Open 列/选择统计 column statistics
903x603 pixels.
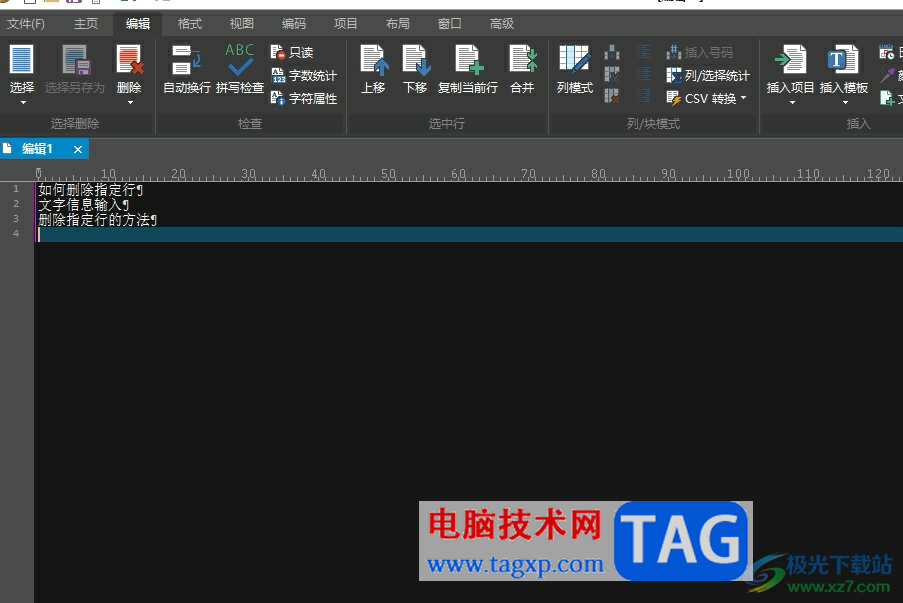pyautogui.click(x=708, y=75)
